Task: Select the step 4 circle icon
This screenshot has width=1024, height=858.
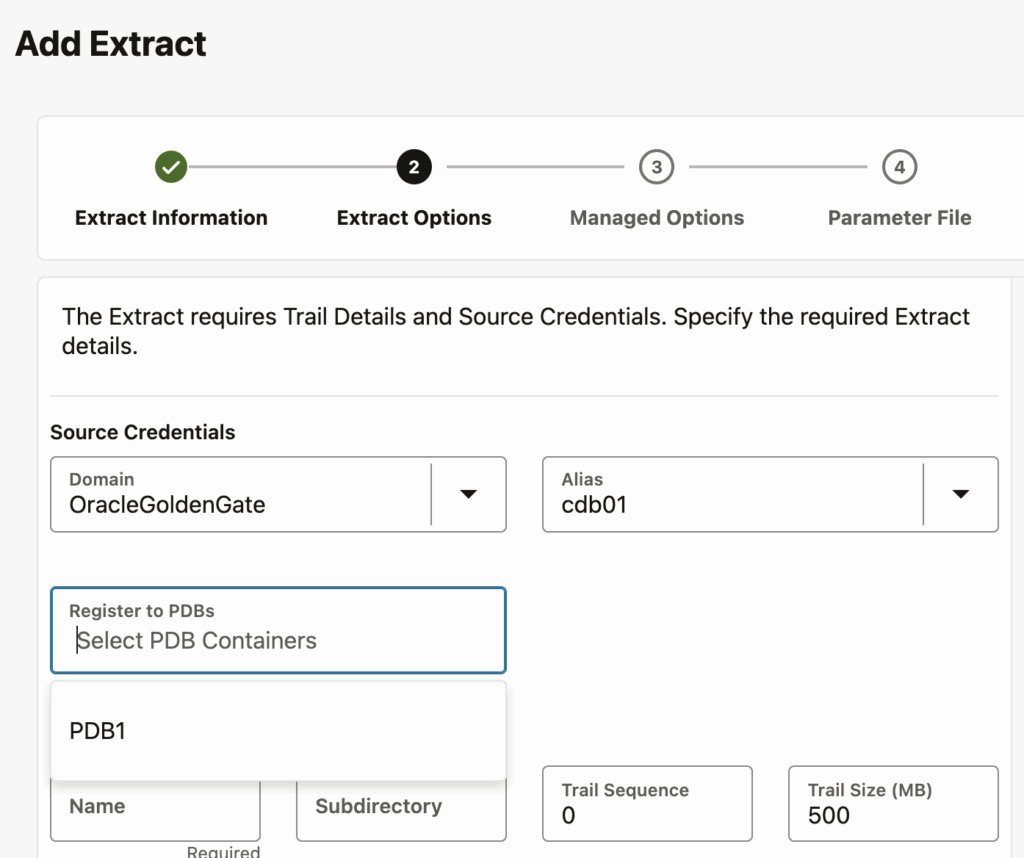Action: point(899,167)
